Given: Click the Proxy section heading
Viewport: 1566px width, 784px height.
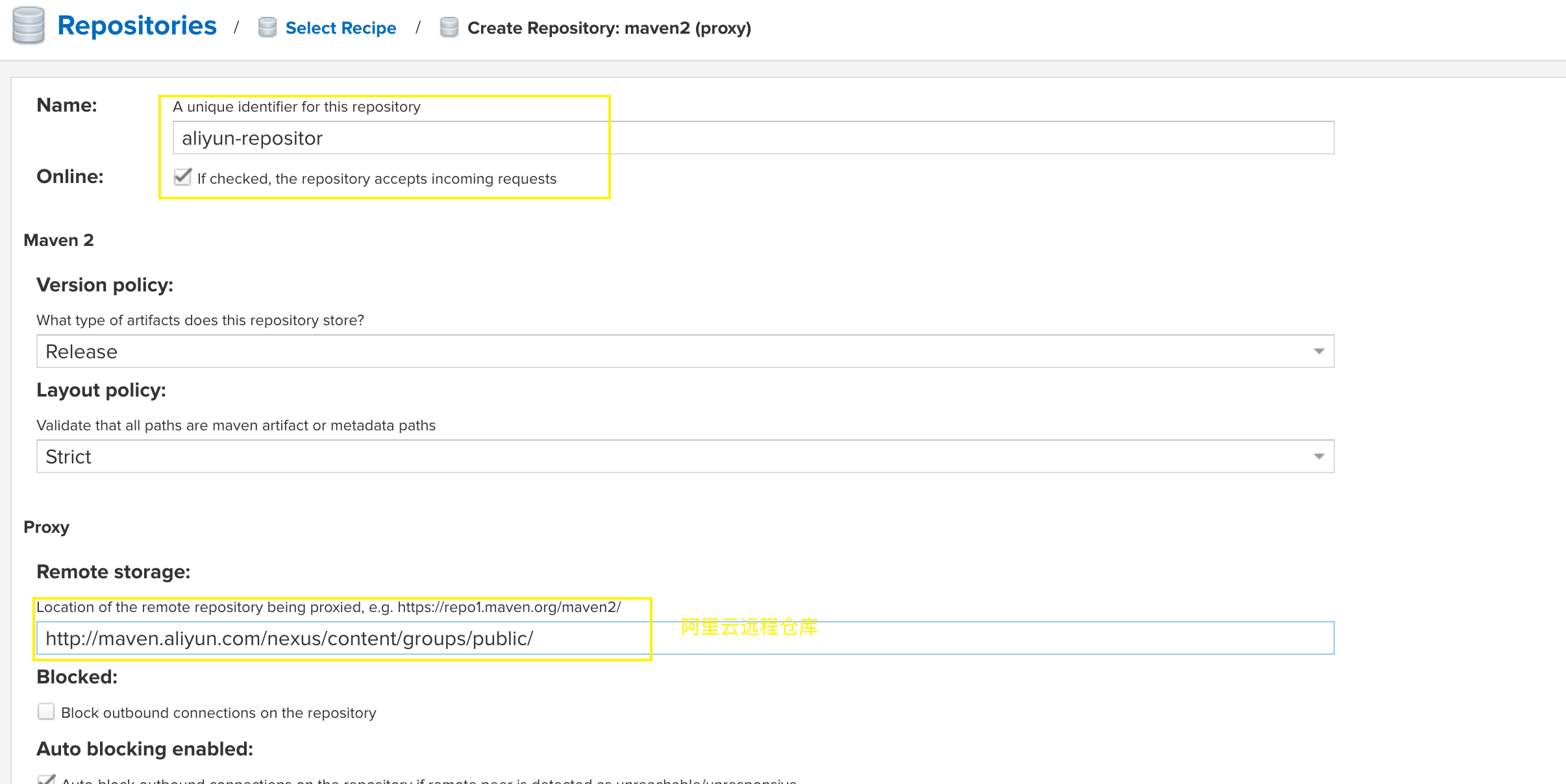Looking at the screenshot, I should point(46,527).
